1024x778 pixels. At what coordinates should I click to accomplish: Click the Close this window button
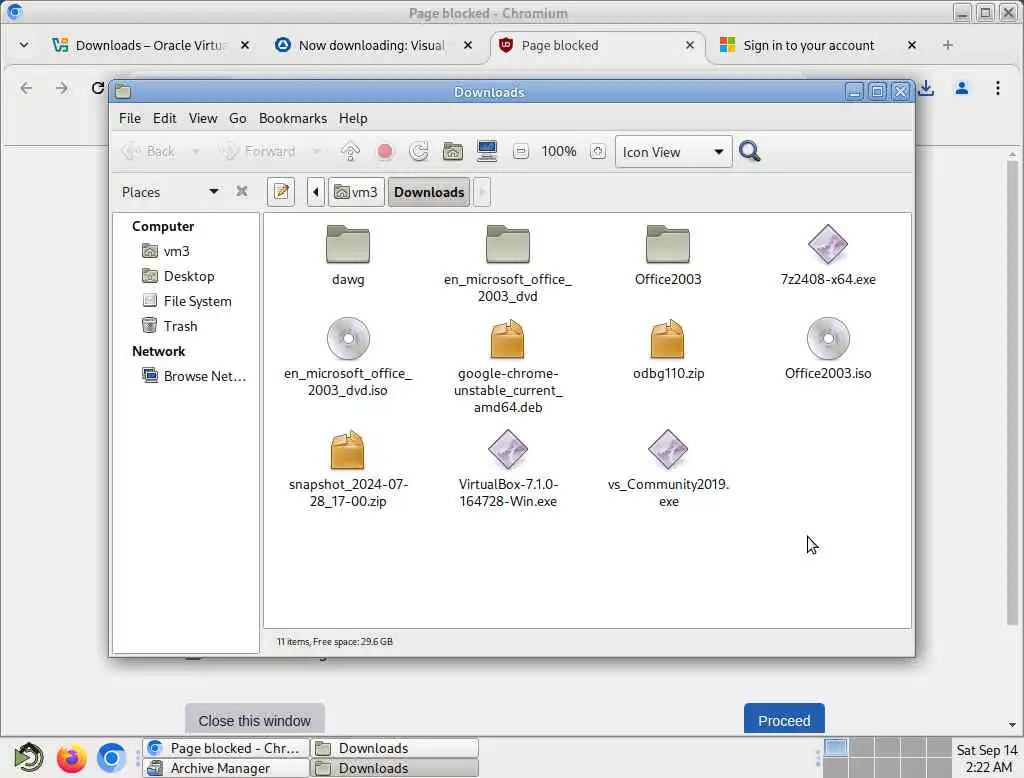coord(255,720)
